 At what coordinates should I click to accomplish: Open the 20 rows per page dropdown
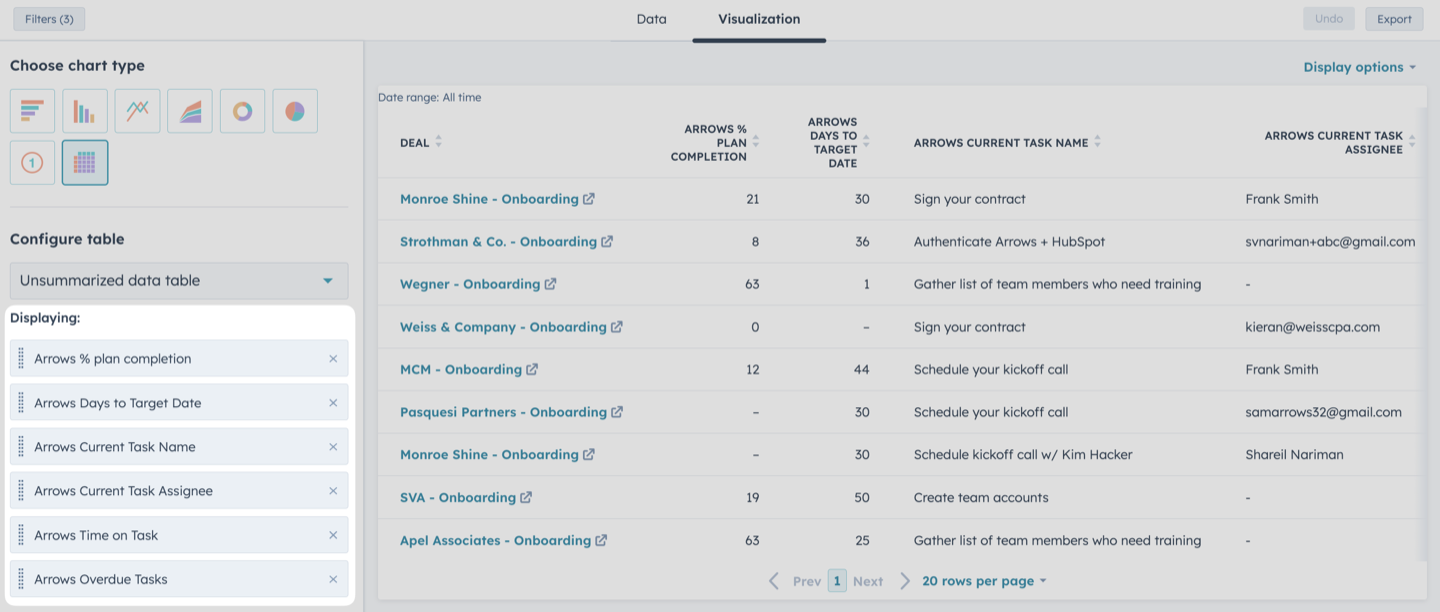click(984, 581)
